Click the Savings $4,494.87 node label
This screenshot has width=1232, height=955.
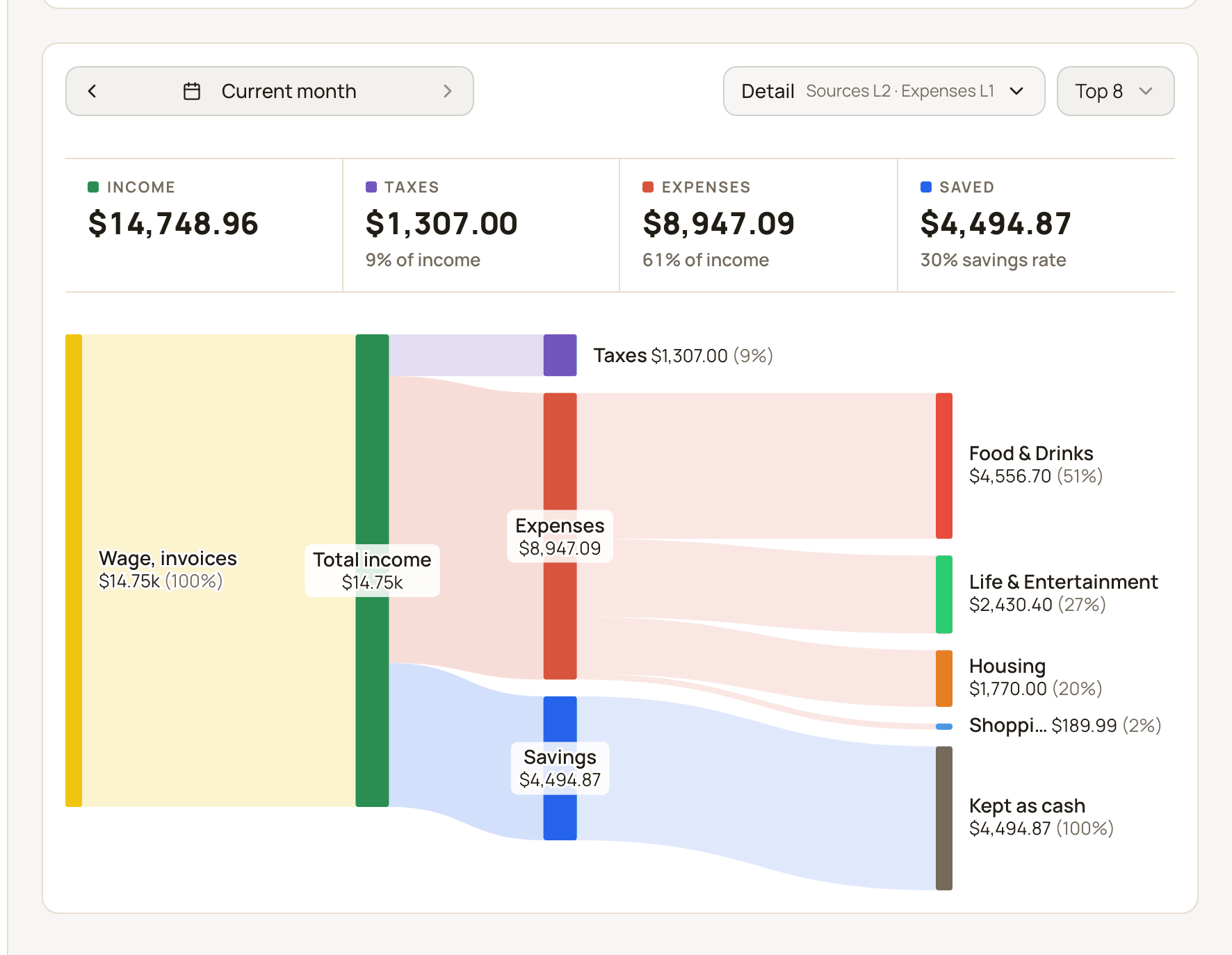coord(560,768)
